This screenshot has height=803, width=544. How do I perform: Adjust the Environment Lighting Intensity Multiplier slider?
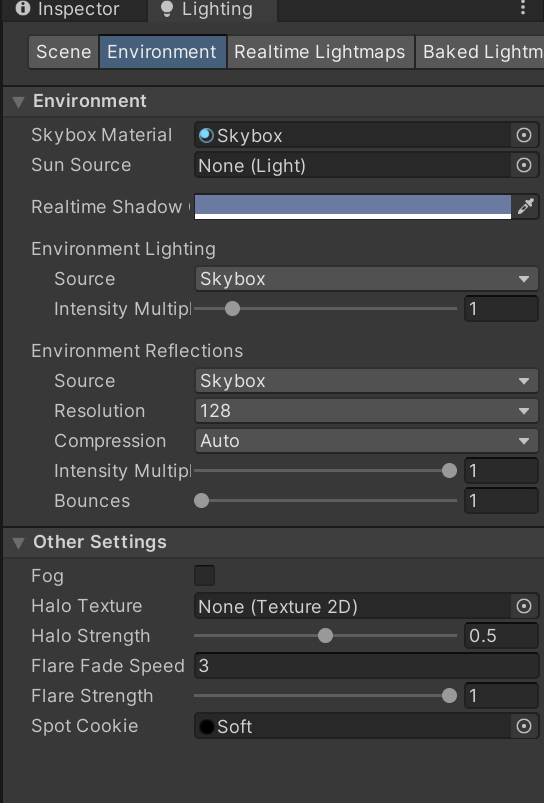click(325, 309)
